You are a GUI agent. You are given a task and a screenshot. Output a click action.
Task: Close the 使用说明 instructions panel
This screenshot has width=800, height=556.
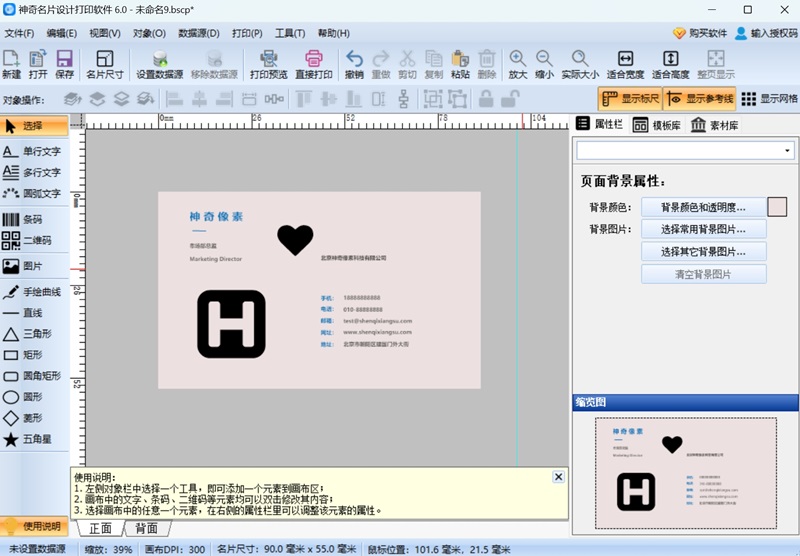pos(558,477)
